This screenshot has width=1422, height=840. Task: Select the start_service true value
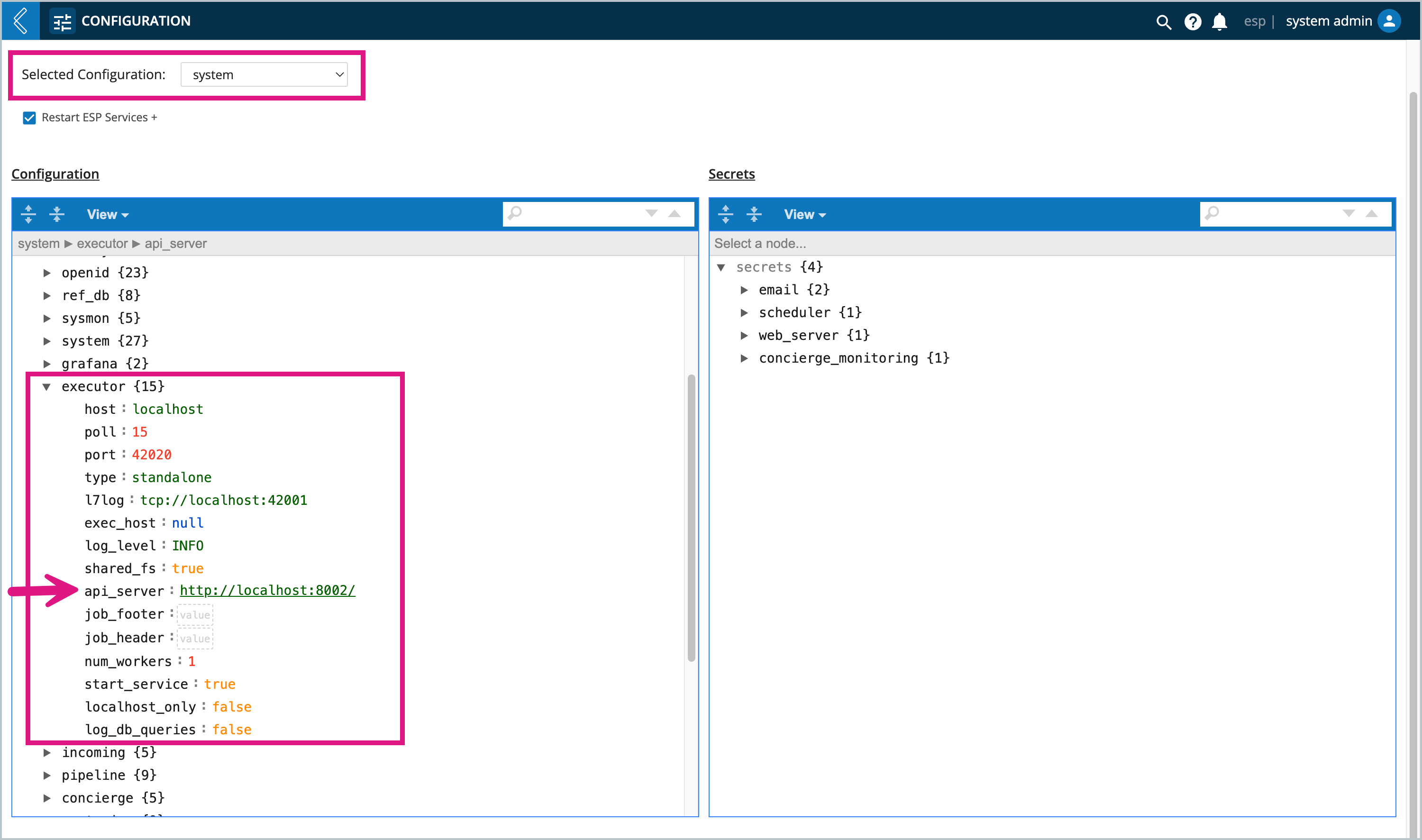219,684
